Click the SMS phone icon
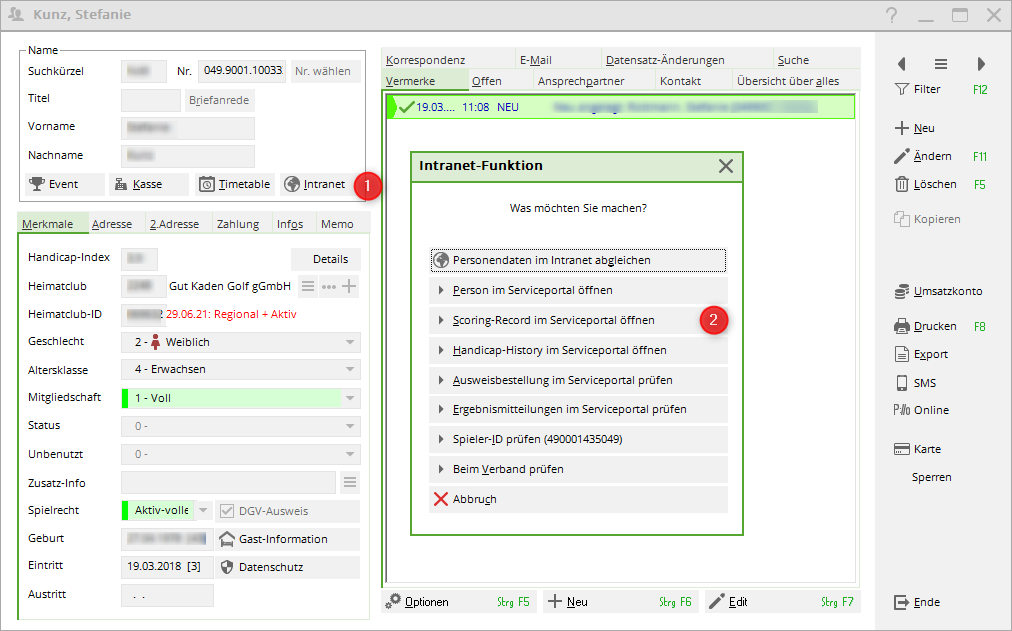 901,383
